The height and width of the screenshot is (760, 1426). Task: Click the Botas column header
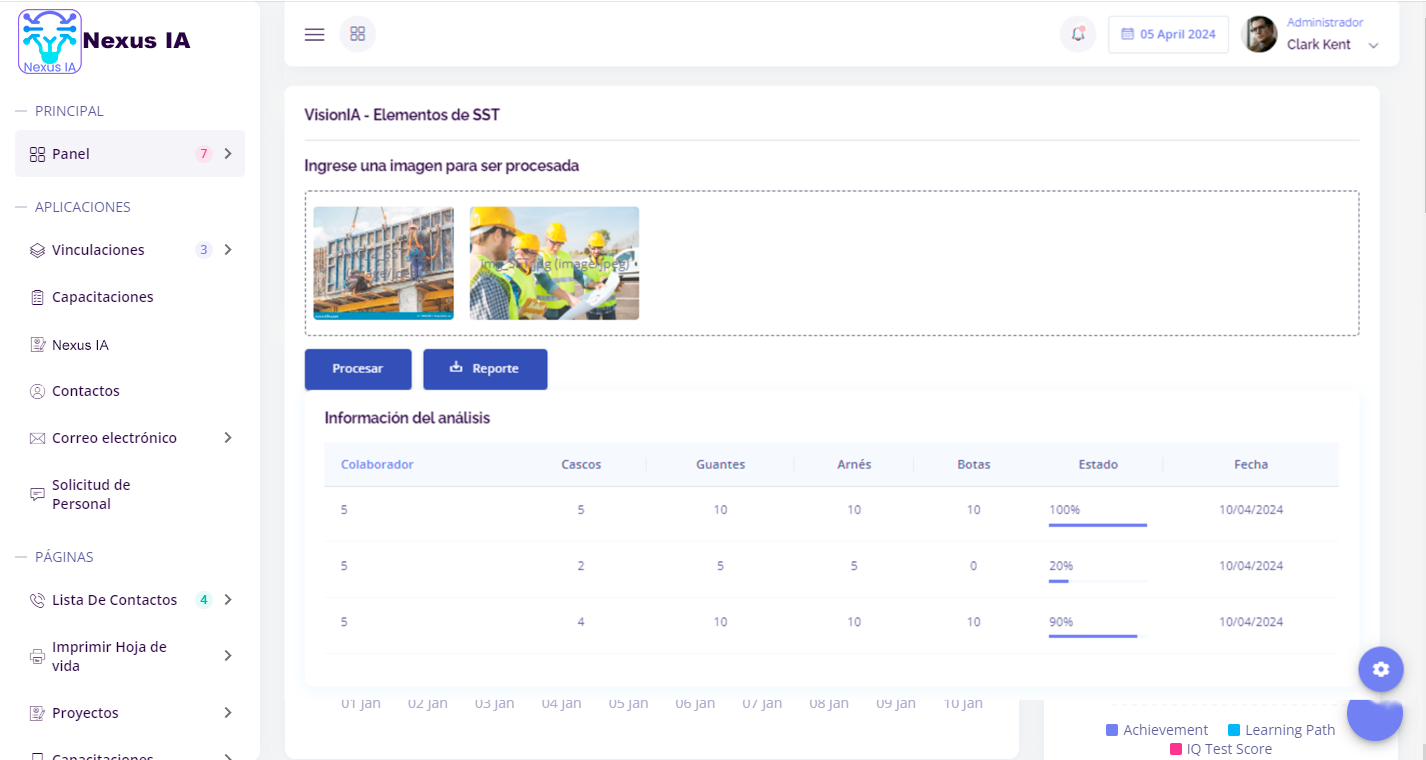point(974,464)
